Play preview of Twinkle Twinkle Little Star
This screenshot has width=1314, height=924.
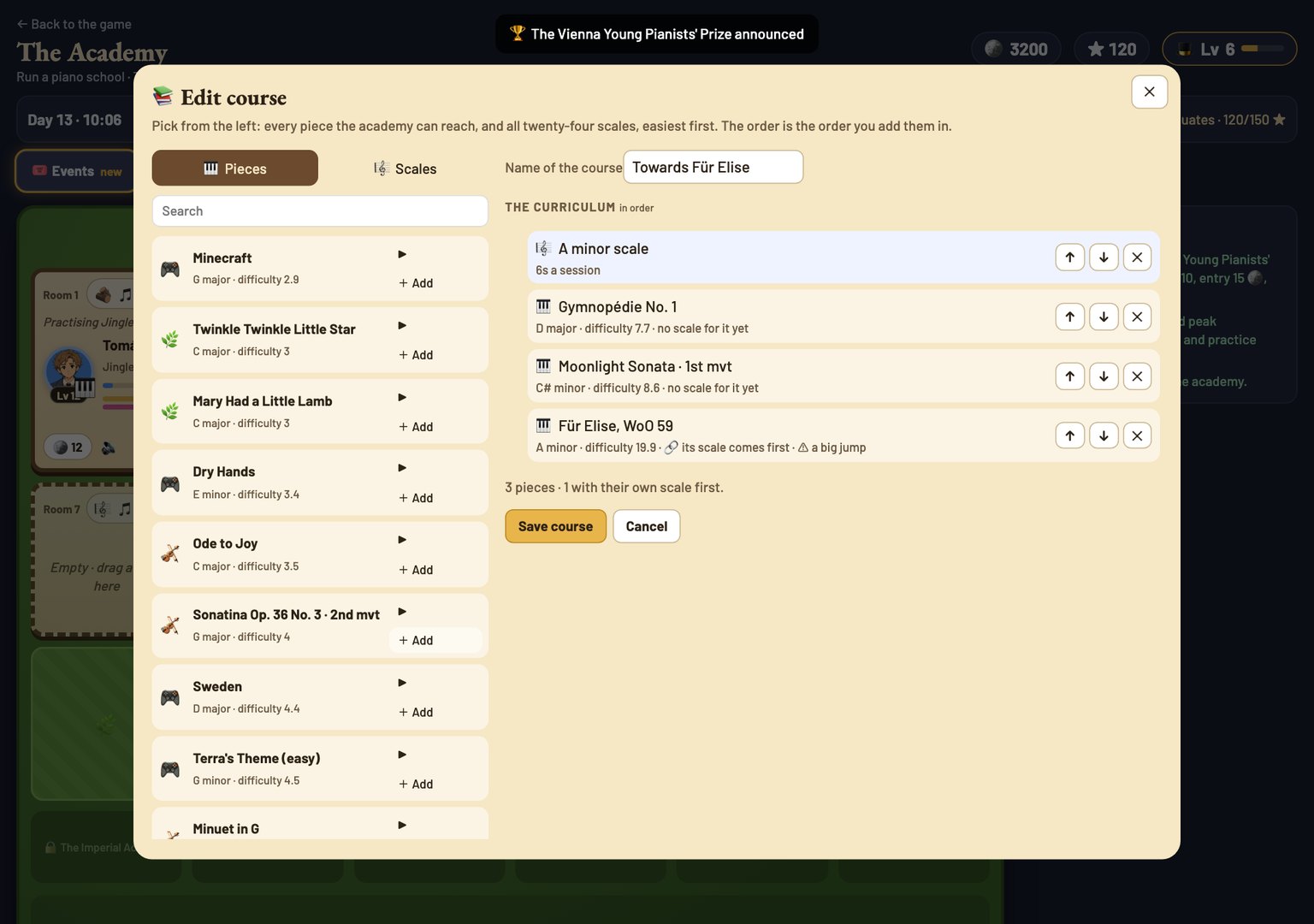402,325
